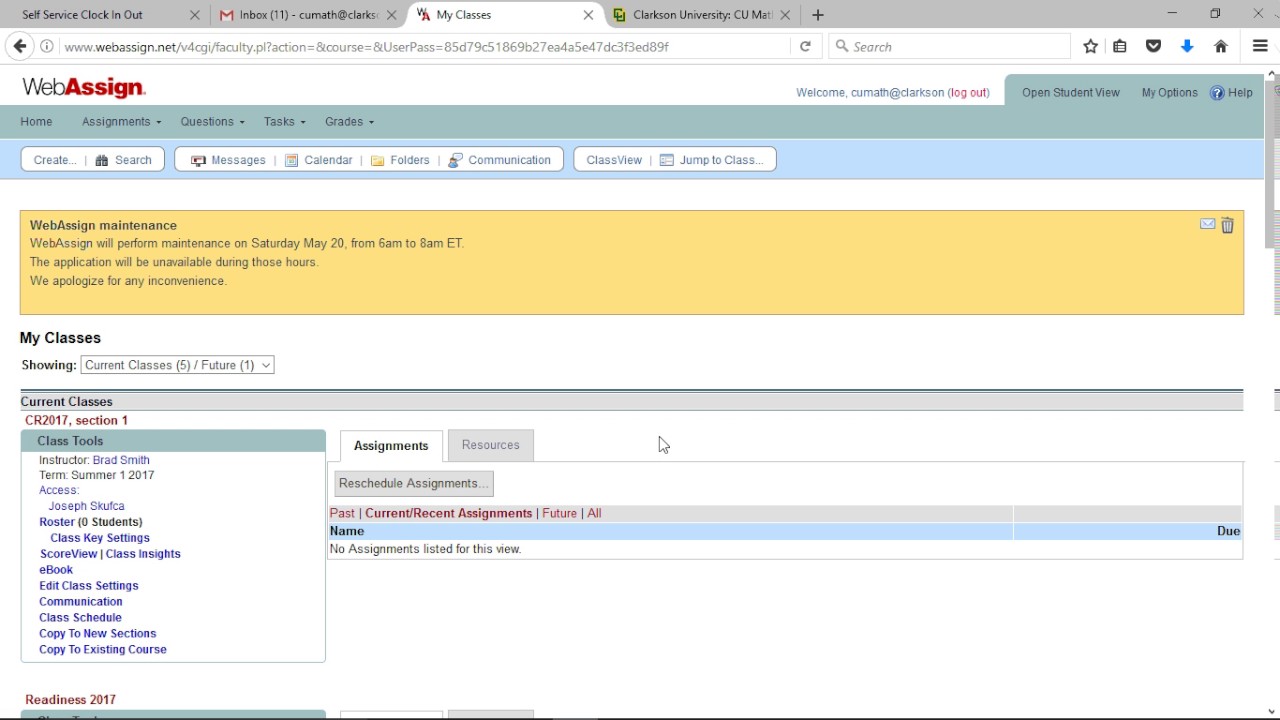Open the CR2017, section 1 class link

(x=76, y=421)
